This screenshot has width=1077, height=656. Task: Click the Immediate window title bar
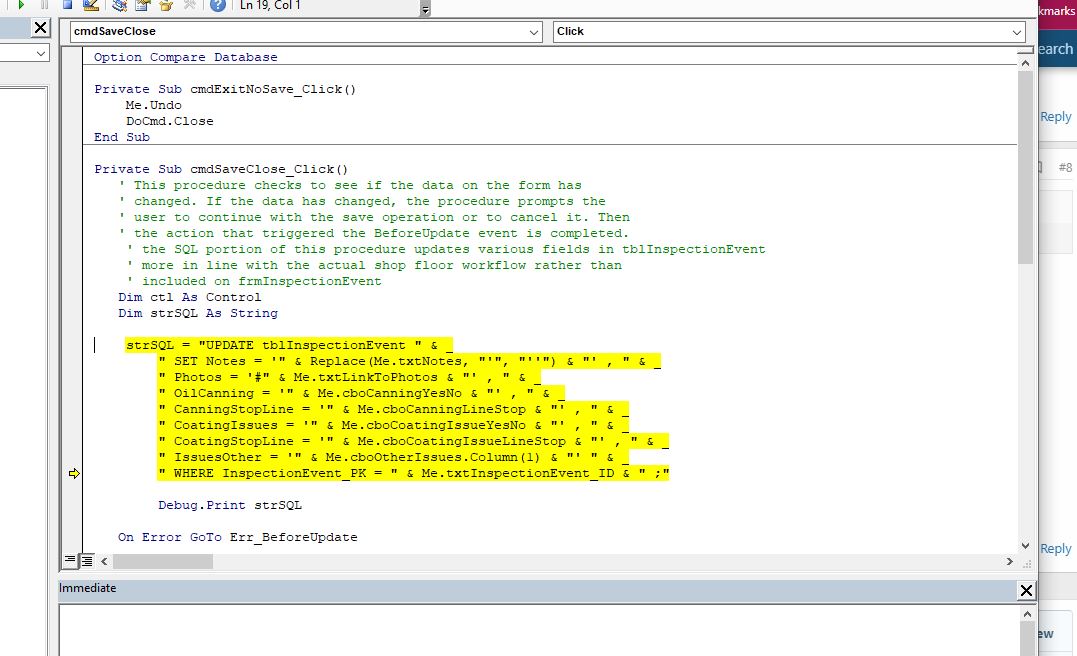(x=538, y=589)
